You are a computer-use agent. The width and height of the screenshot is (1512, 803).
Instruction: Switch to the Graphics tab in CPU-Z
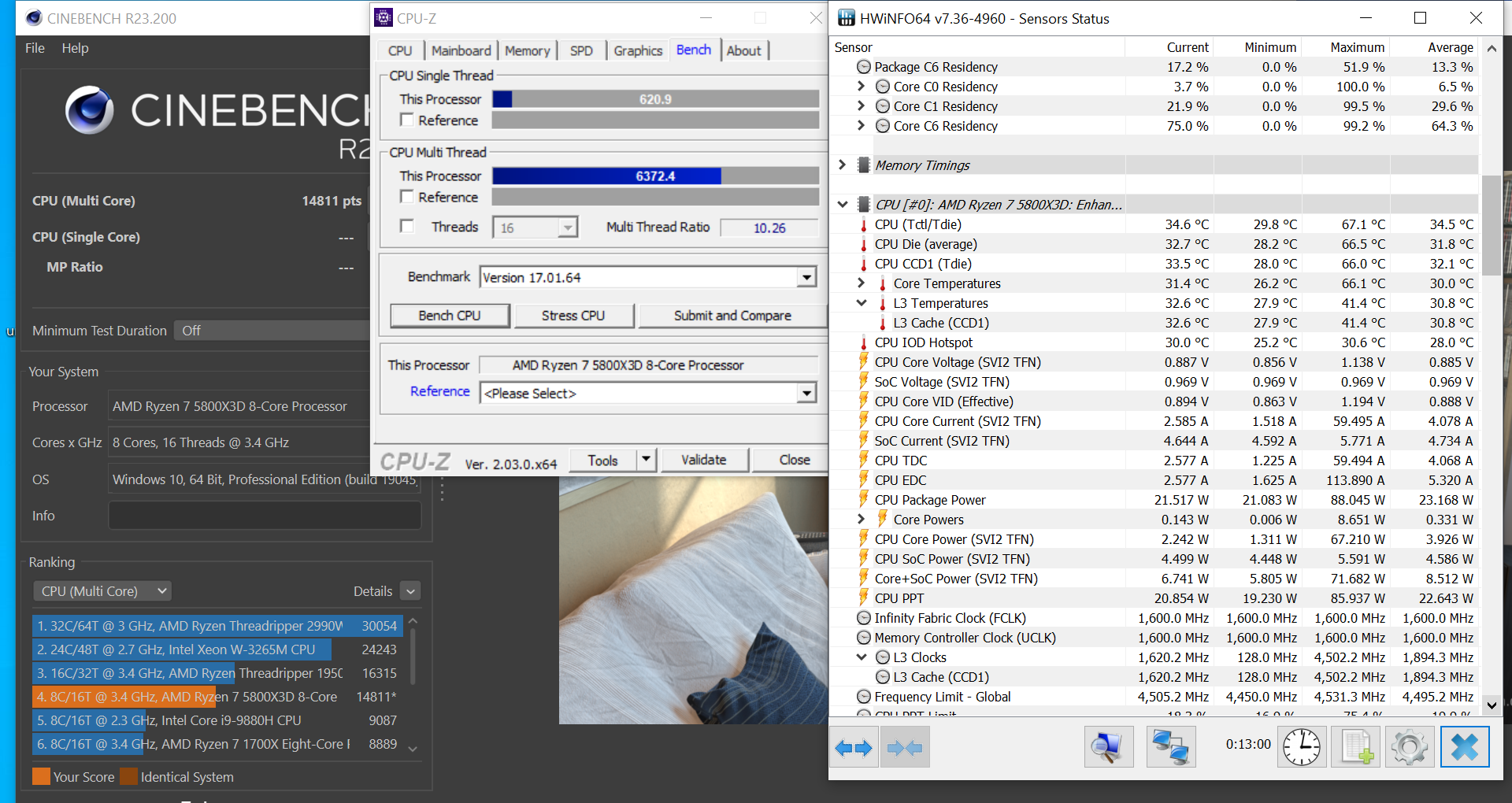637,50
